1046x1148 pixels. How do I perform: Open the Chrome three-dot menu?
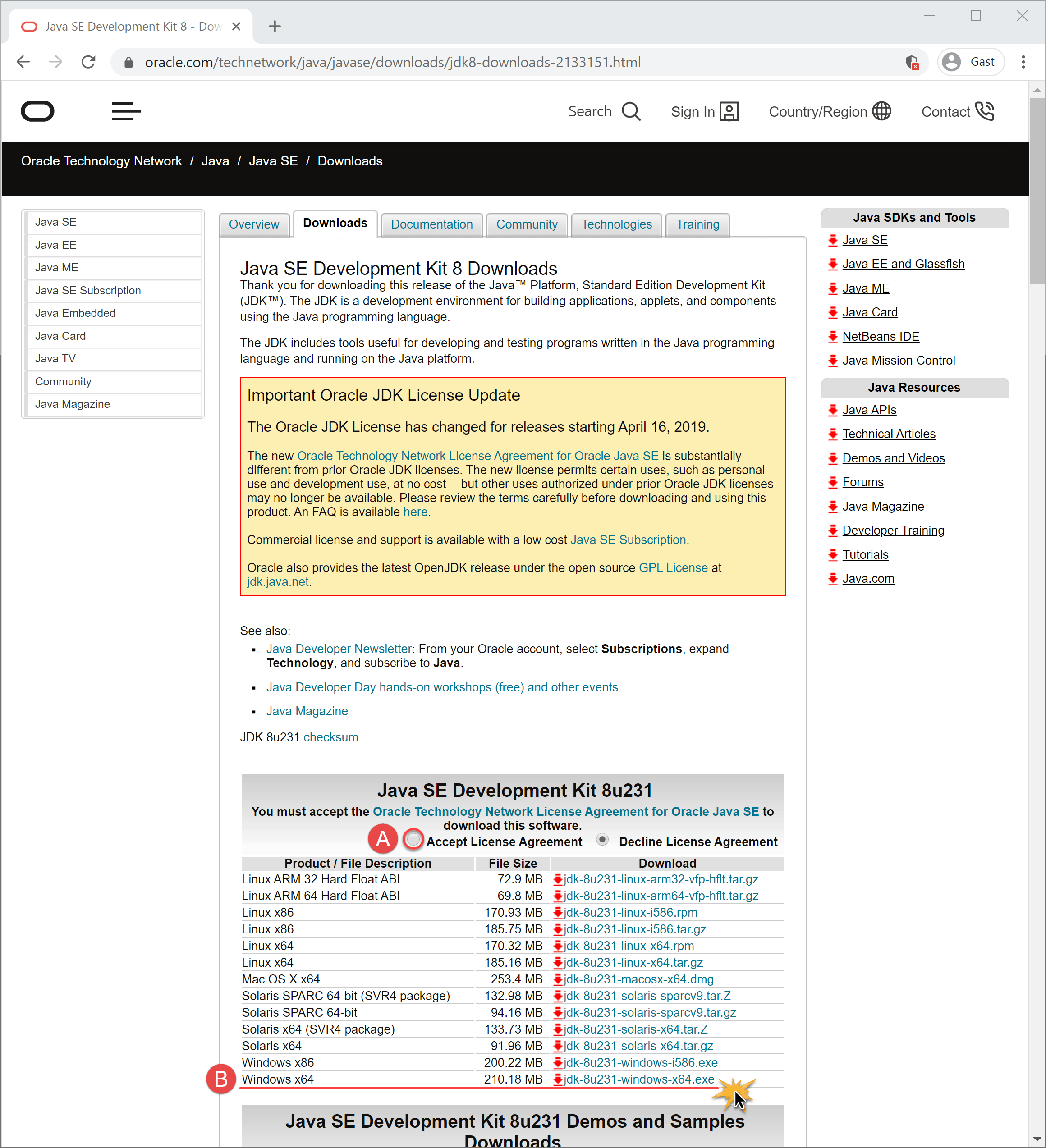click(1023, 61)
